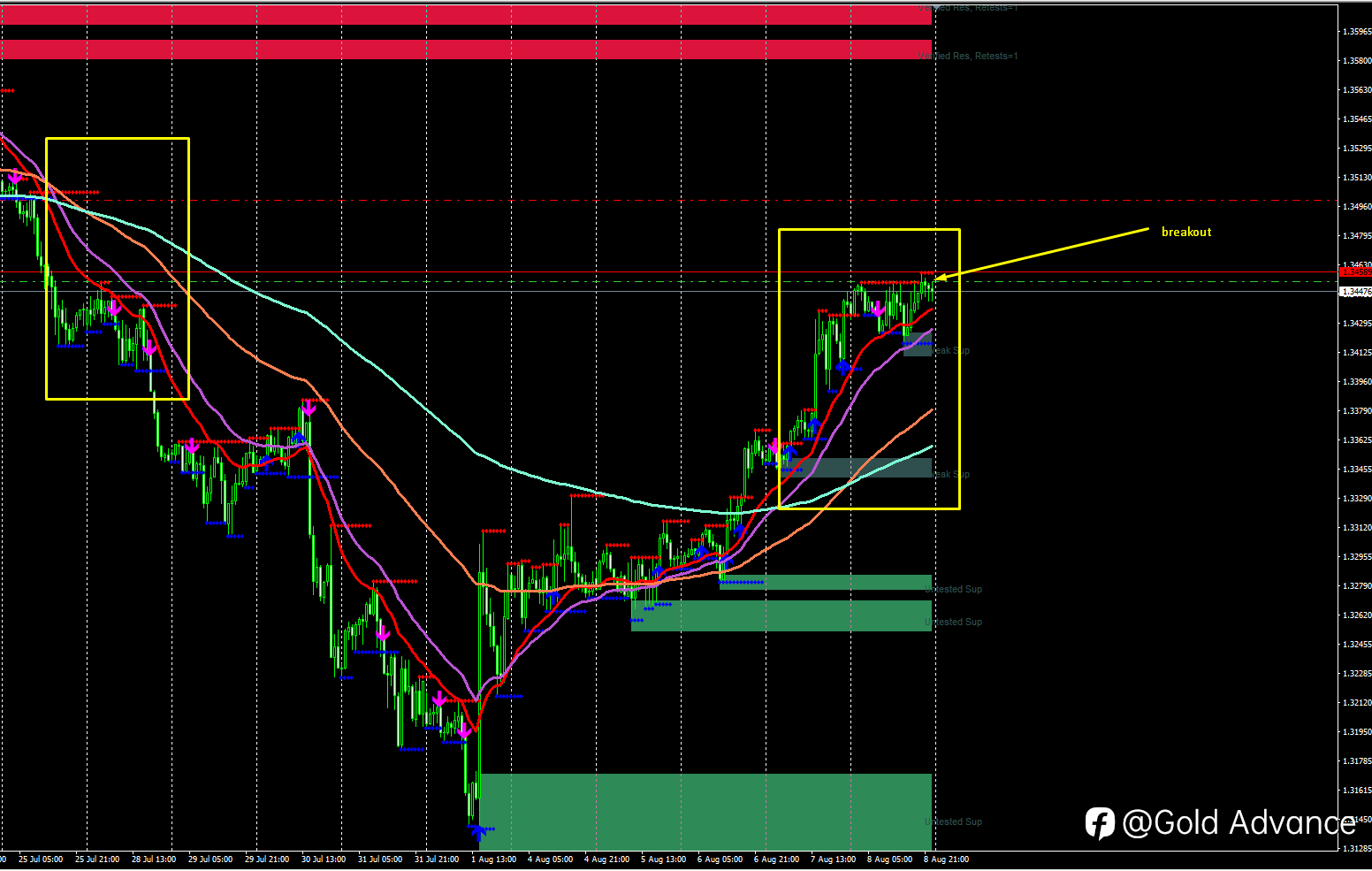Select the 1.31285 price scale value
The height and width of the screenshot is (871, 1372).
[1357, 849]
